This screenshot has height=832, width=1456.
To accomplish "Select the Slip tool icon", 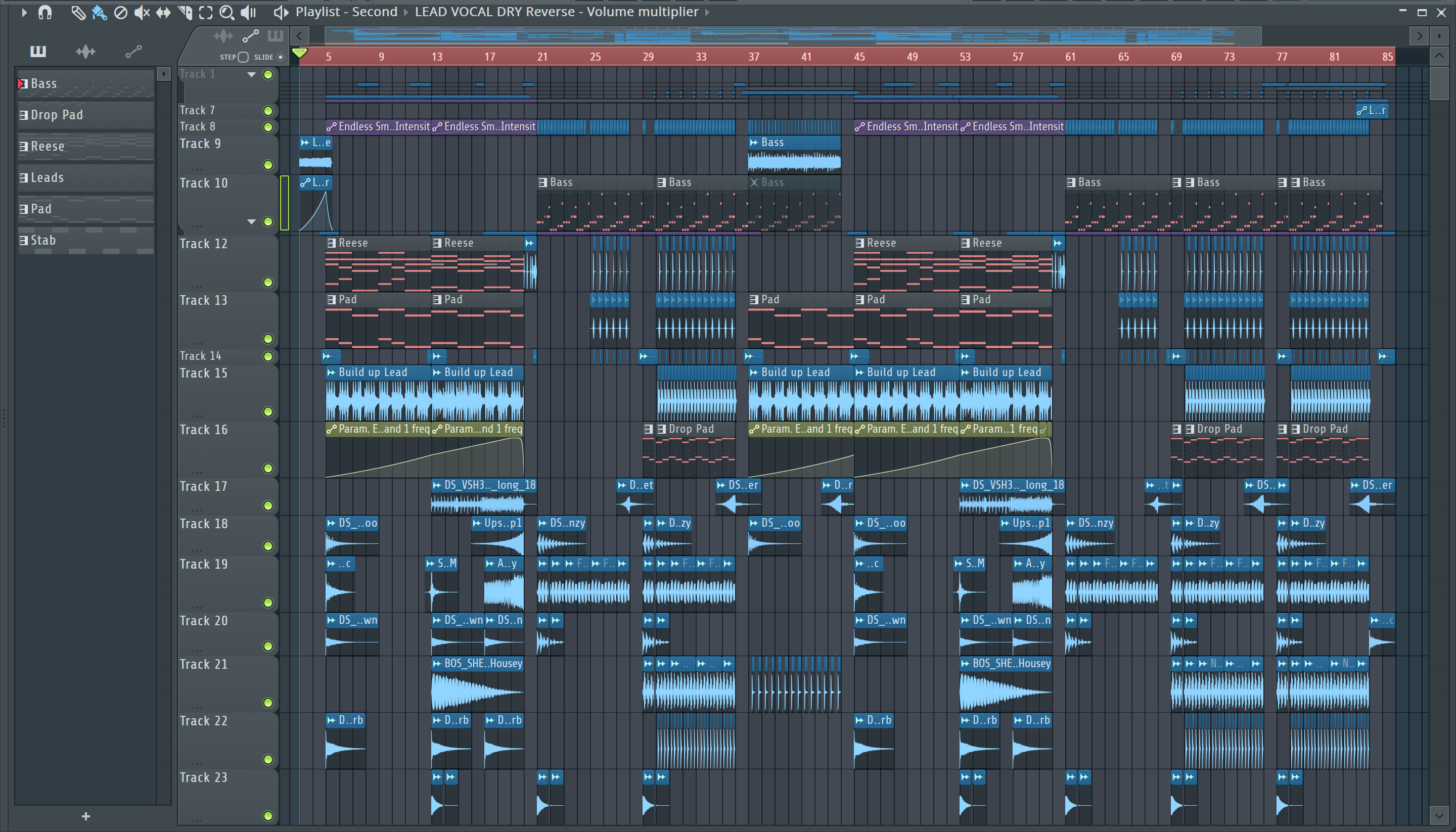I will [x=163, y=12].
